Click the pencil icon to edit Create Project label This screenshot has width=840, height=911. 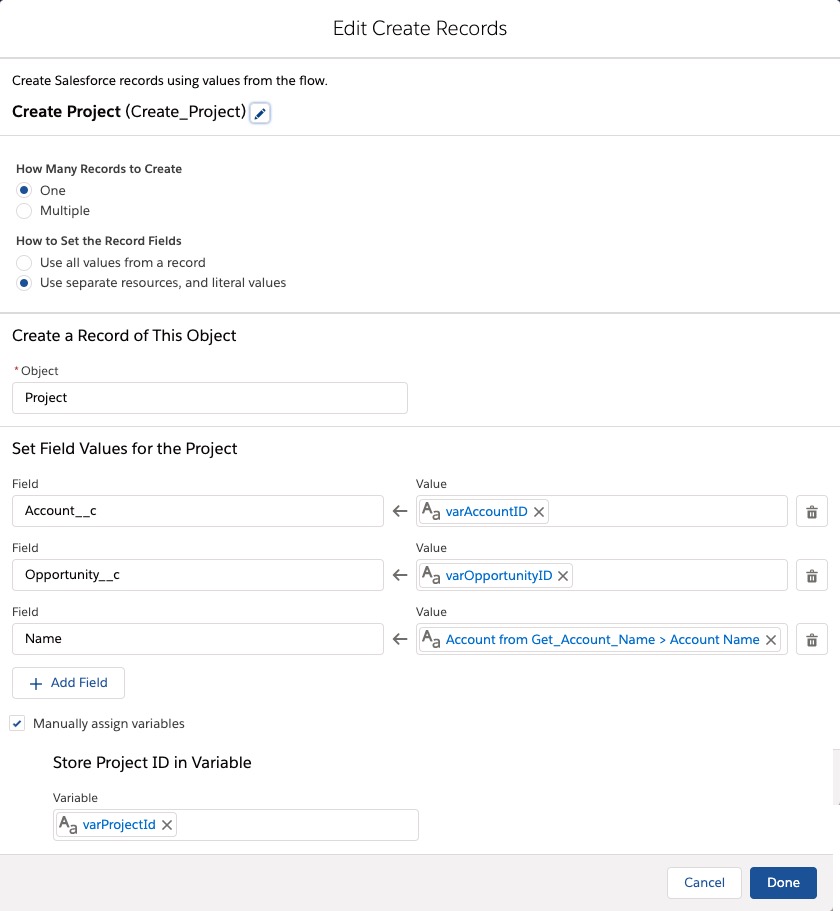[x=260, y=113]
